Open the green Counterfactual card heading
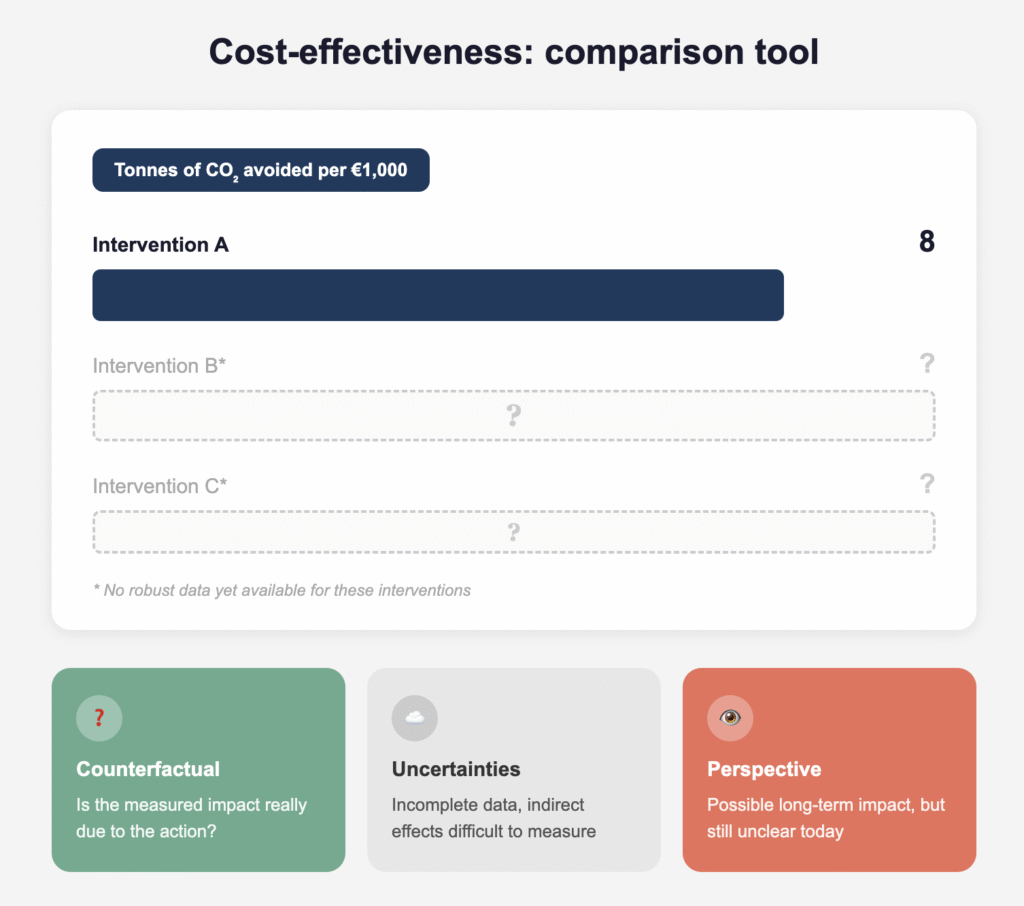The image size is (1024, 906). pyautogui.click(x=148, y=769)
